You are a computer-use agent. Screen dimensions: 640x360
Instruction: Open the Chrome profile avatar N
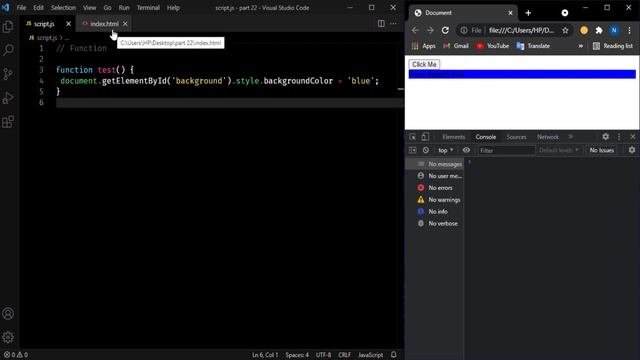pos(613,30)
